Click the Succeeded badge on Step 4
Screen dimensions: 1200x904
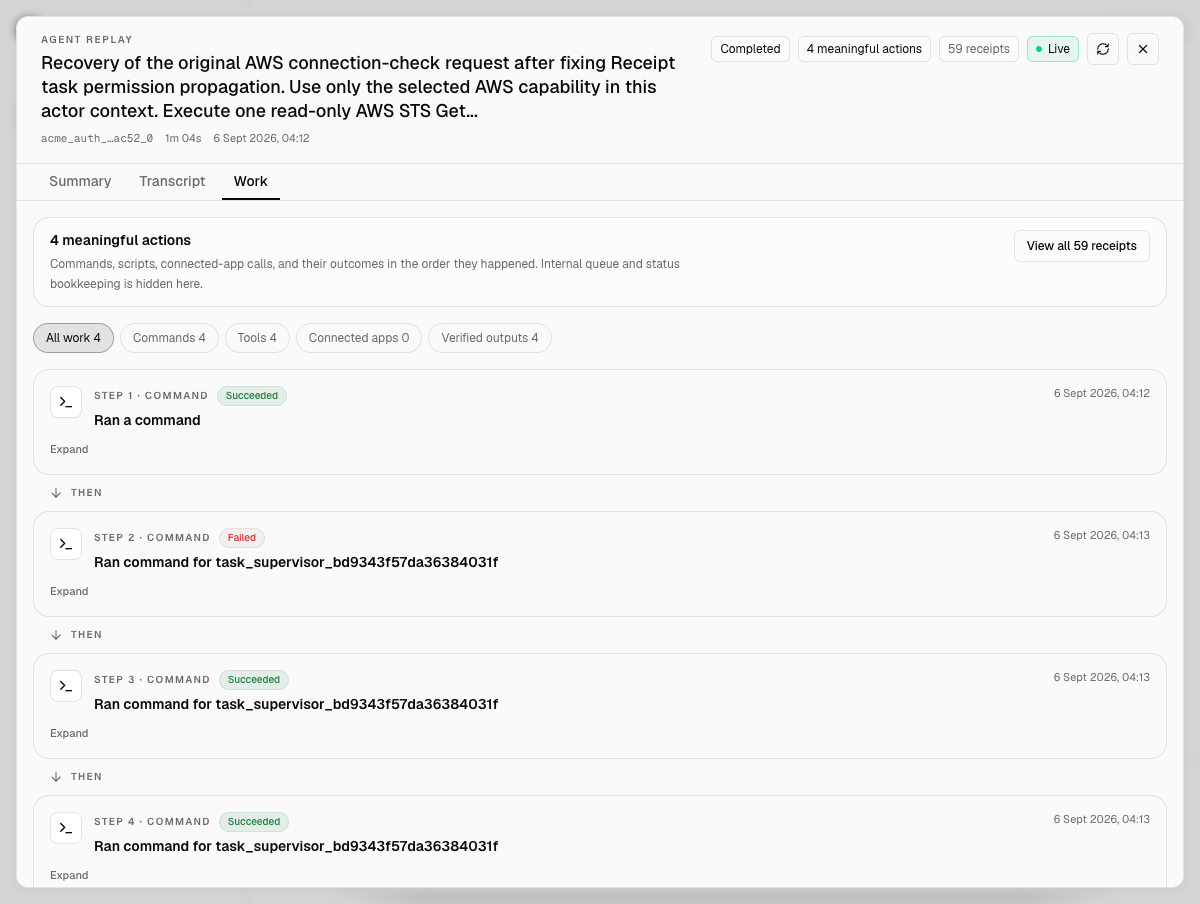point(254,822)
